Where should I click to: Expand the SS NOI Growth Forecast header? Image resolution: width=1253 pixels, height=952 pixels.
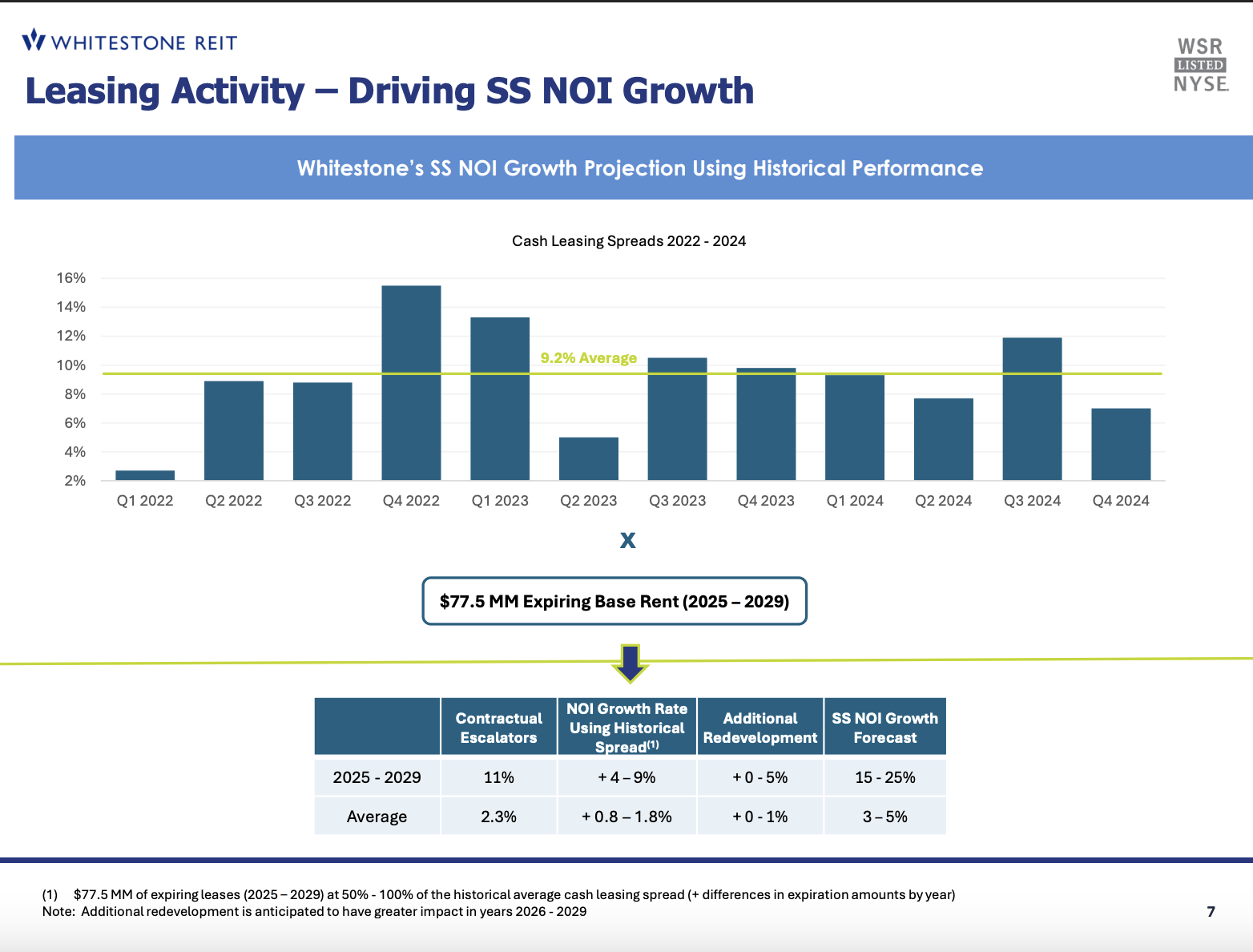884,726
